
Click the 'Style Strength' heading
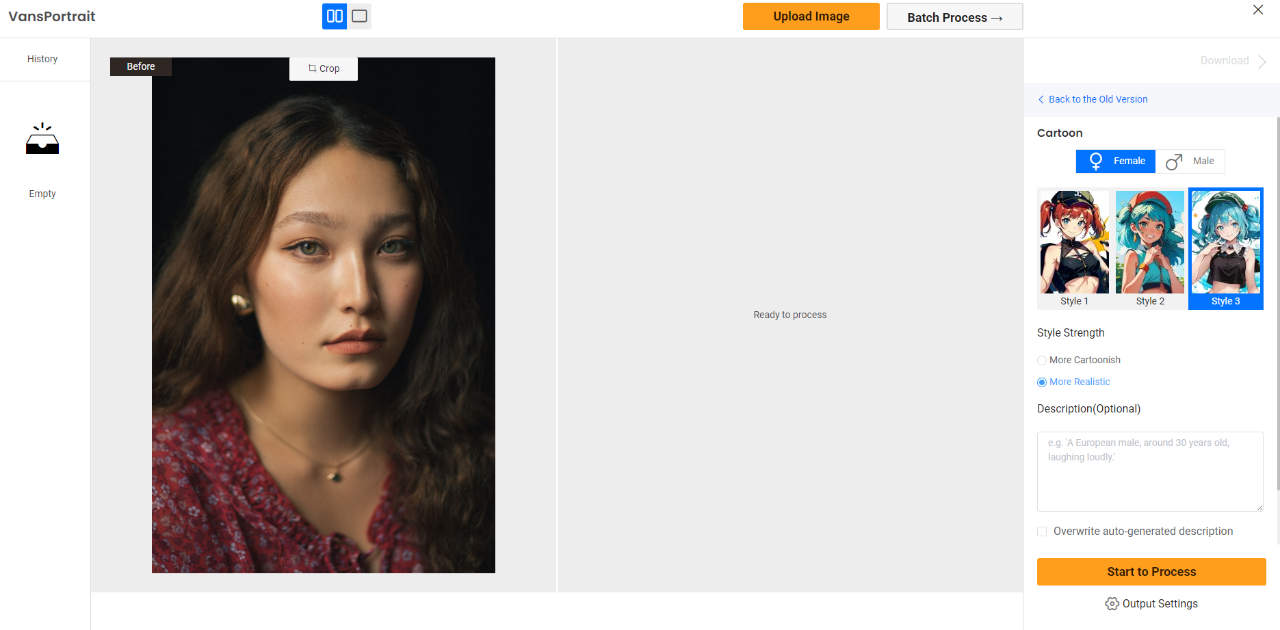pos(1071,333)
